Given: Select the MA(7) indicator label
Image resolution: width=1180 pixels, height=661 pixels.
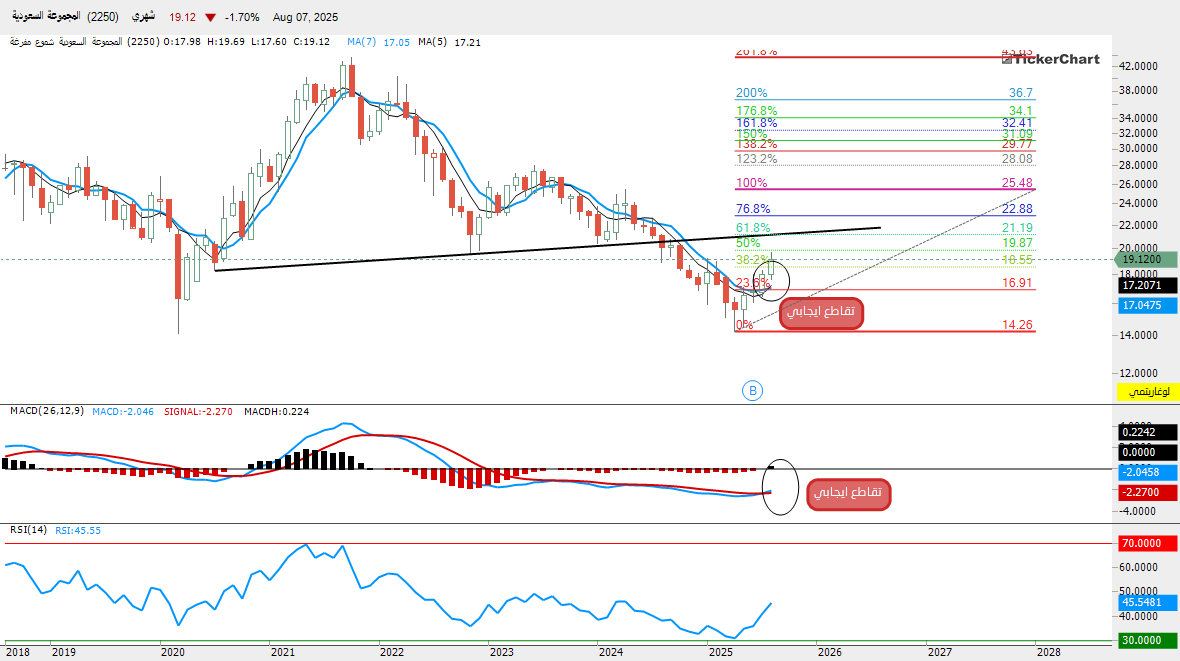Looking at the screenshot, I should pyautogui.click(x=363, y=42).
